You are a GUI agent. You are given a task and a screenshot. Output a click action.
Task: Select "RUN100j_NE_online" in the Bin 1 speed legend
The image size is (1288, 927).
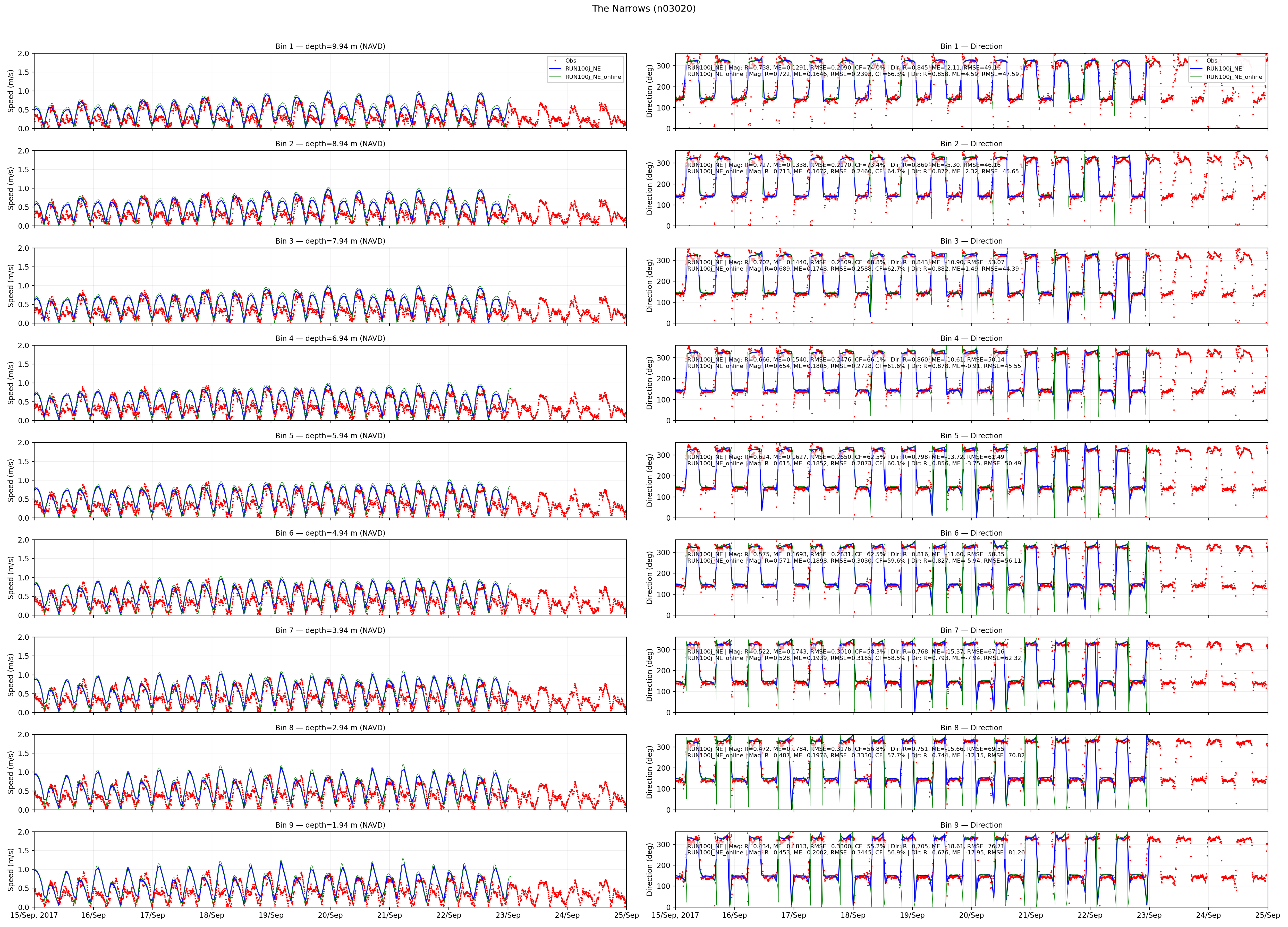pos(593,77)
